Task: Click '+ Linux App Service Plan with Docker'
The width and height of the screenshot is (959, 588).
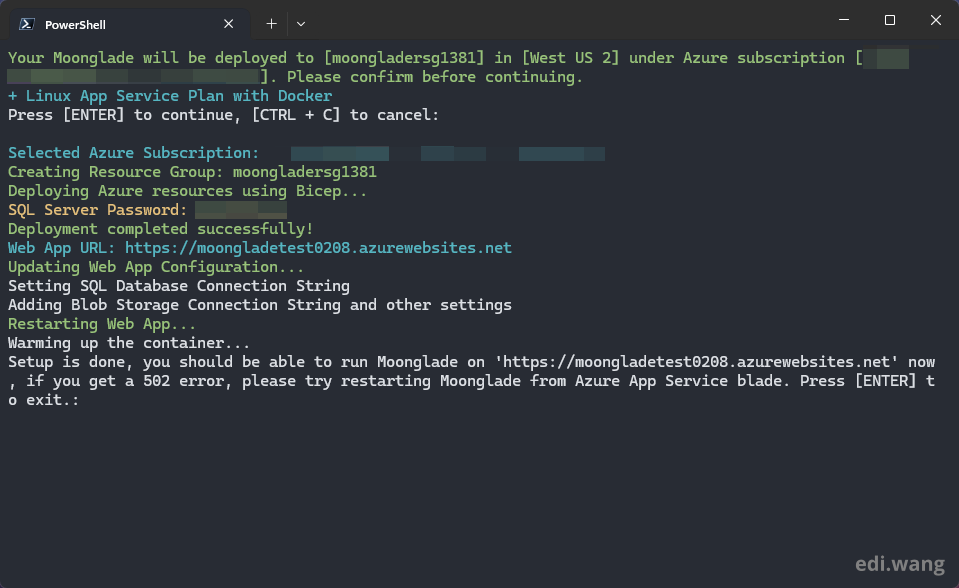Action: tap(170, 96)
